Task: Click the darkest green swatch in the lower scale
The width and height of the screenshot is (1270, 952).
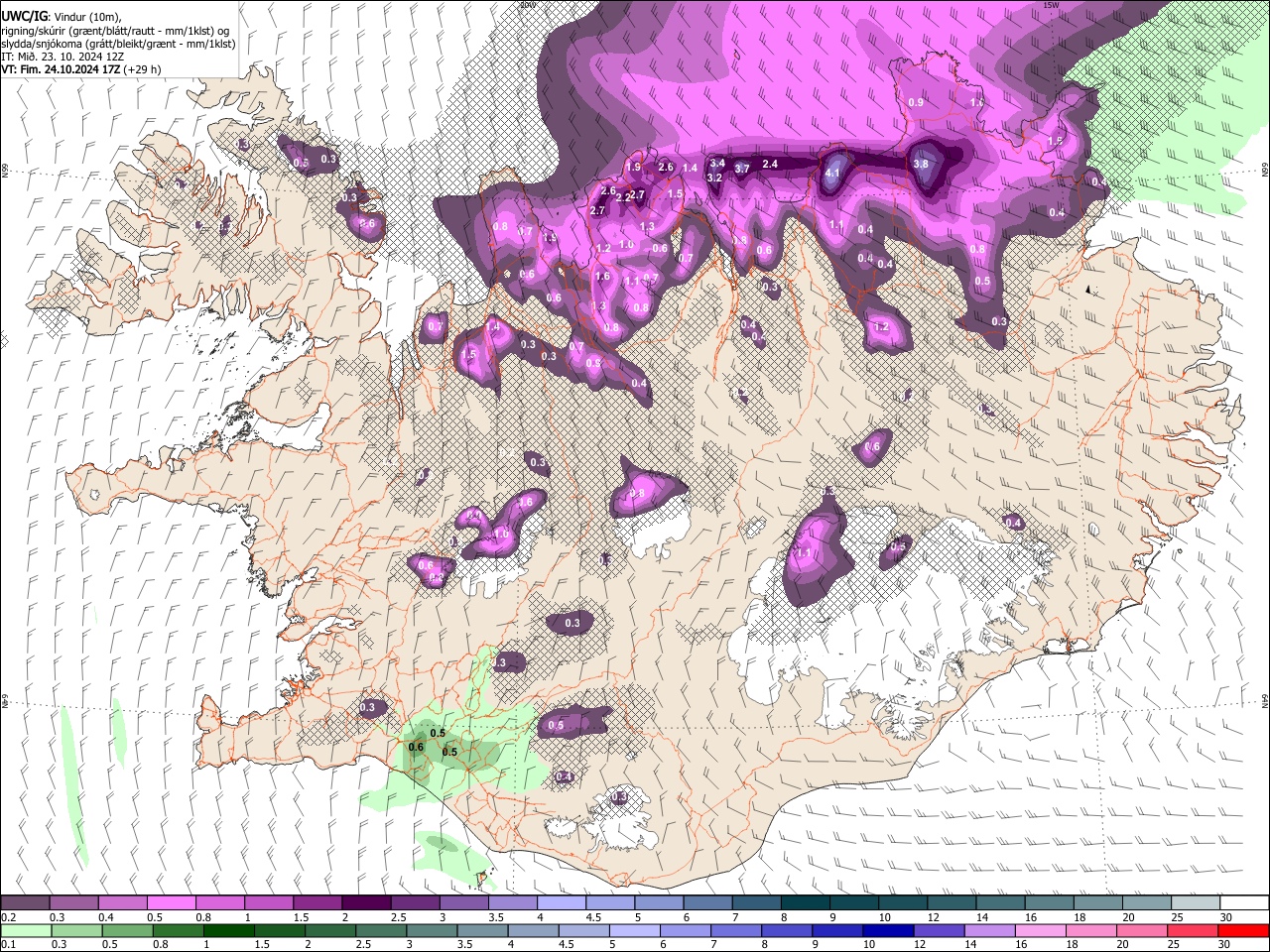Action: point(227,930)
